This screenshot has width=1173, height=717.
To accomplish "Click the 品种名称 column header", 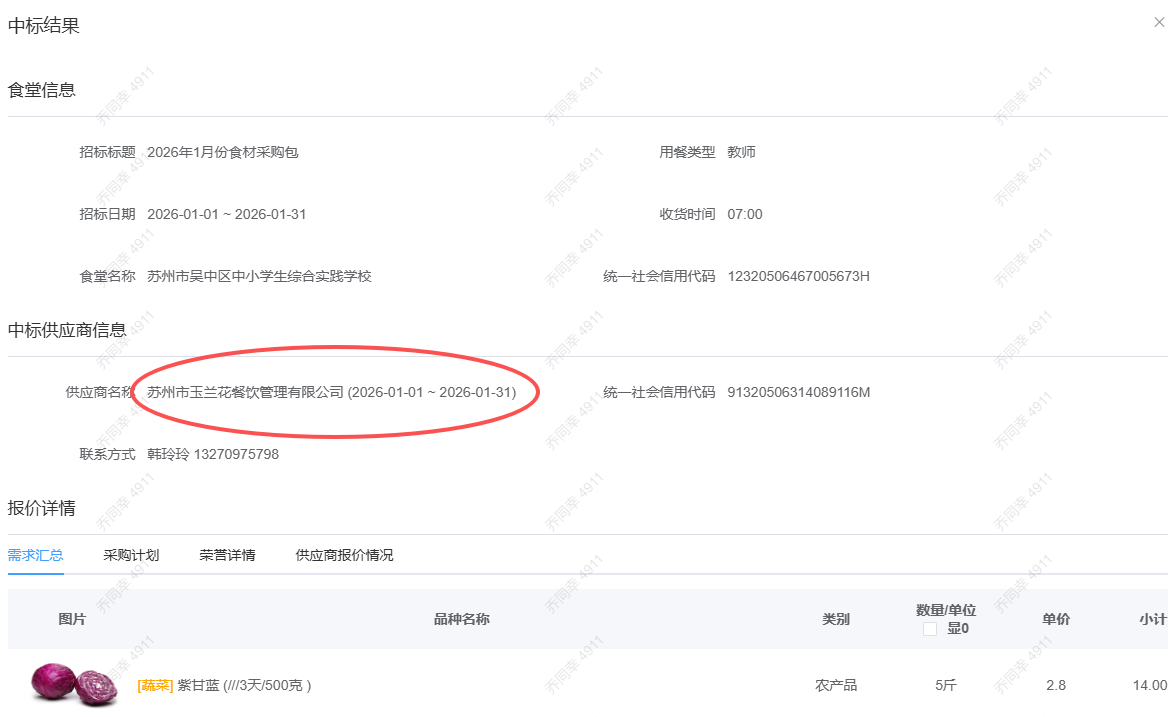I will pos(461,619).
